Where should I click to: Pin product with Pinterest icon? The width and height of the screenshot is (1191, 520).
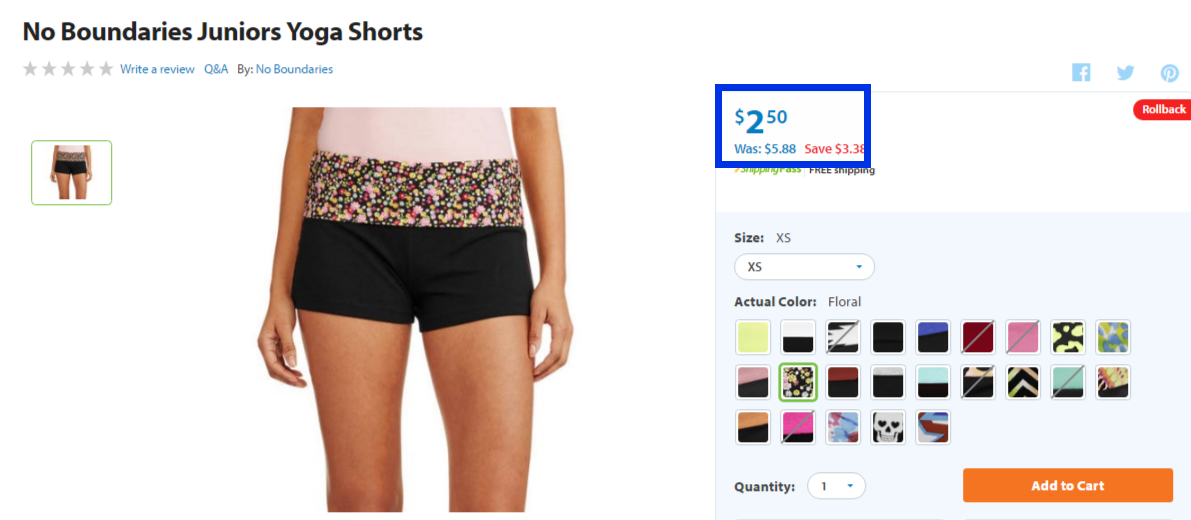tap(1170, 73)
